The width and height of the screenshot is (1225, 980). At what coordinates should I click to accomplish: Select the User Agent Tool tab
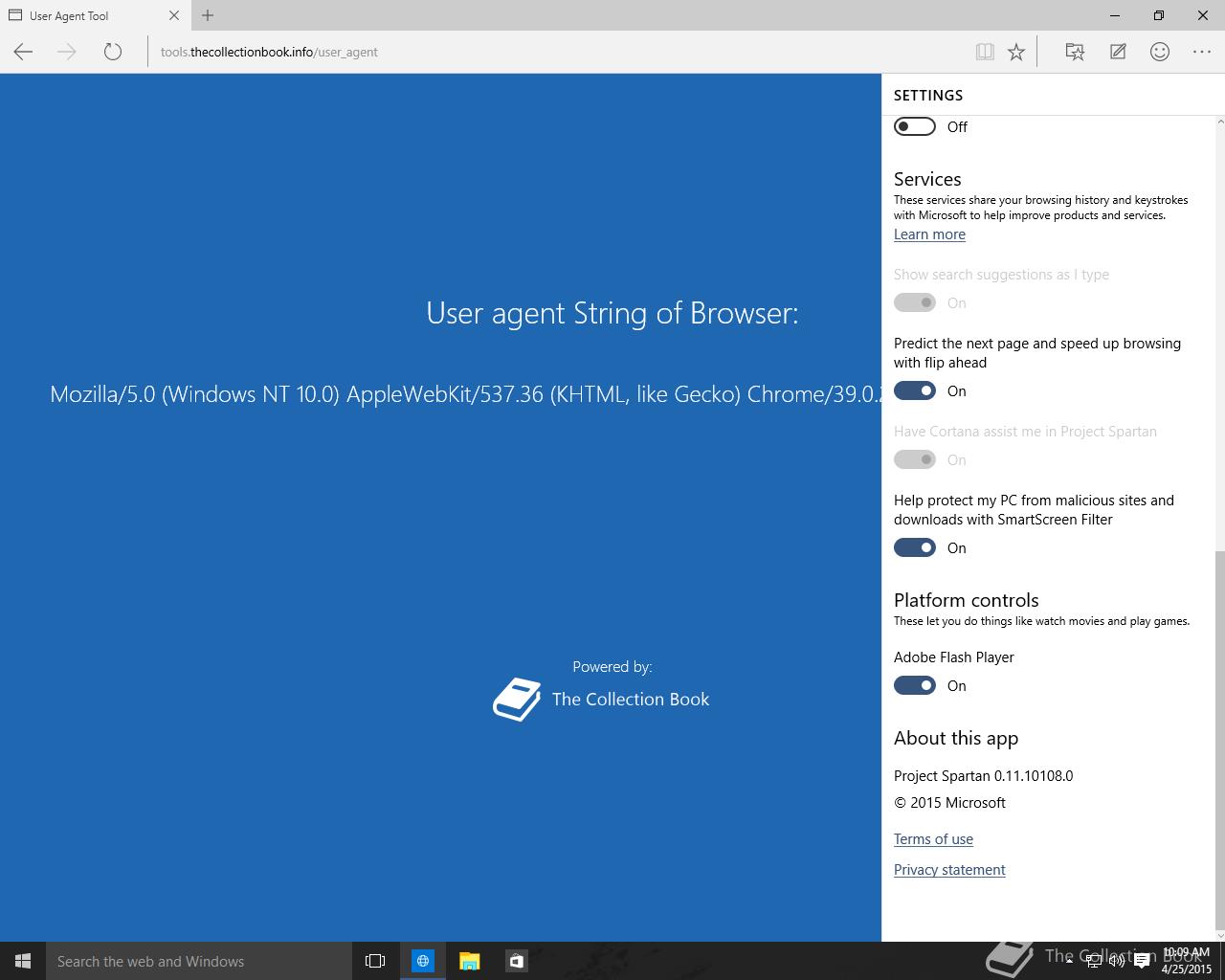pyautogui.click(x=94, y=15)
